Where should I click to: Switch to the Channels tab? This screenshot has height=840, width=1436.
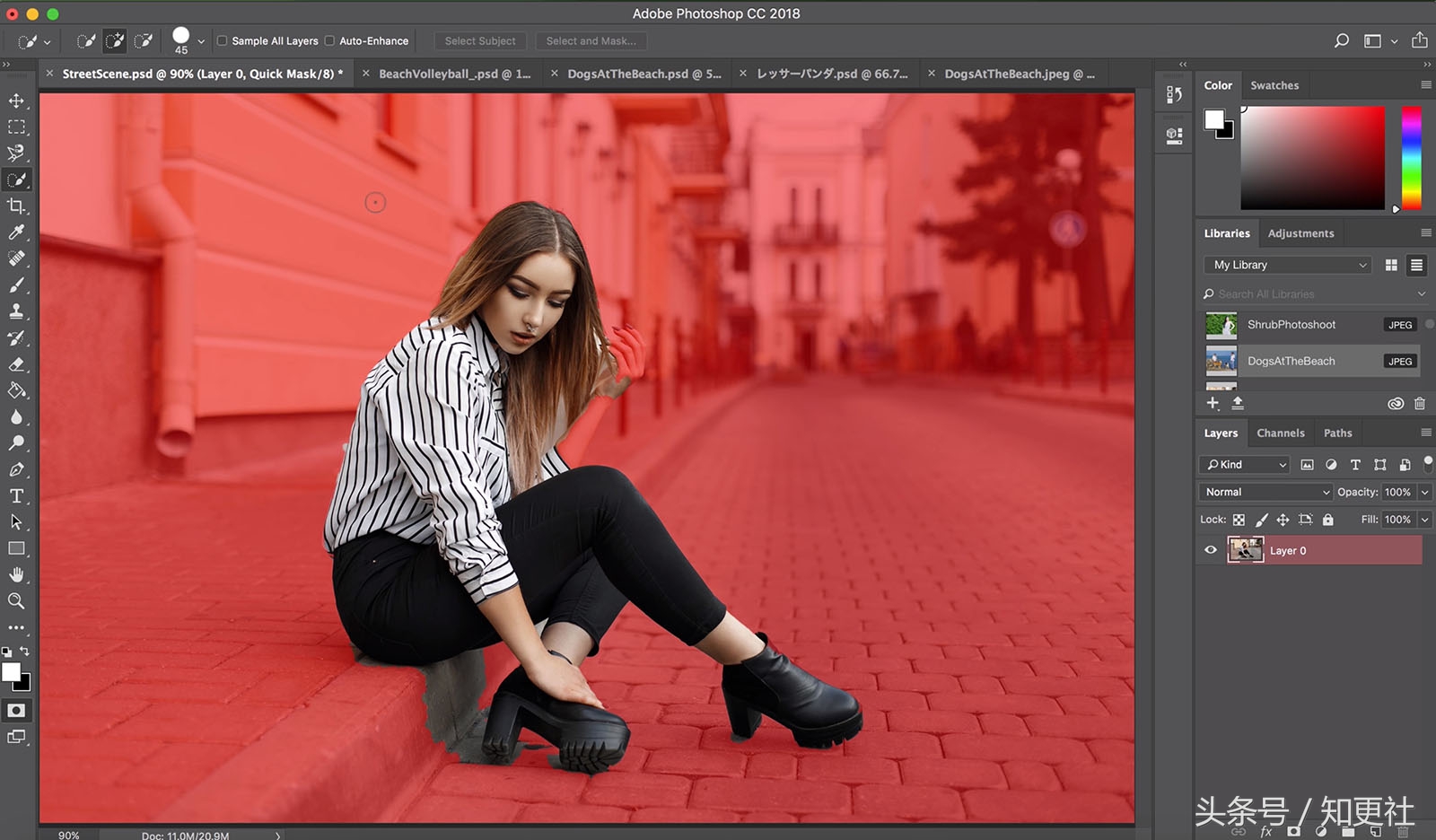click(x=1280, y=433)
